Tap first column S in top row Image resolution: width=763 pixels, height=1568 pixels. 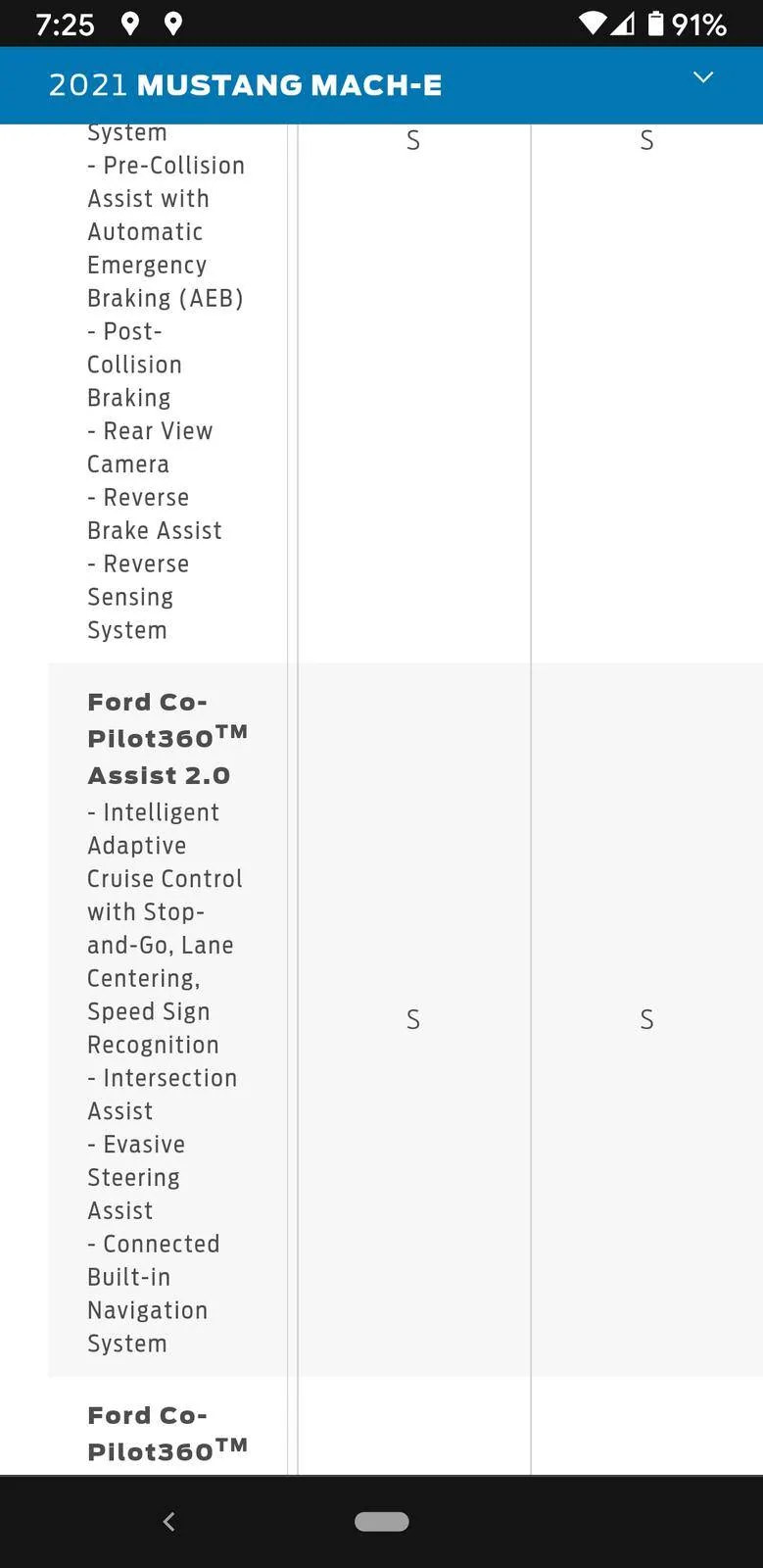[x=413, y=140]
